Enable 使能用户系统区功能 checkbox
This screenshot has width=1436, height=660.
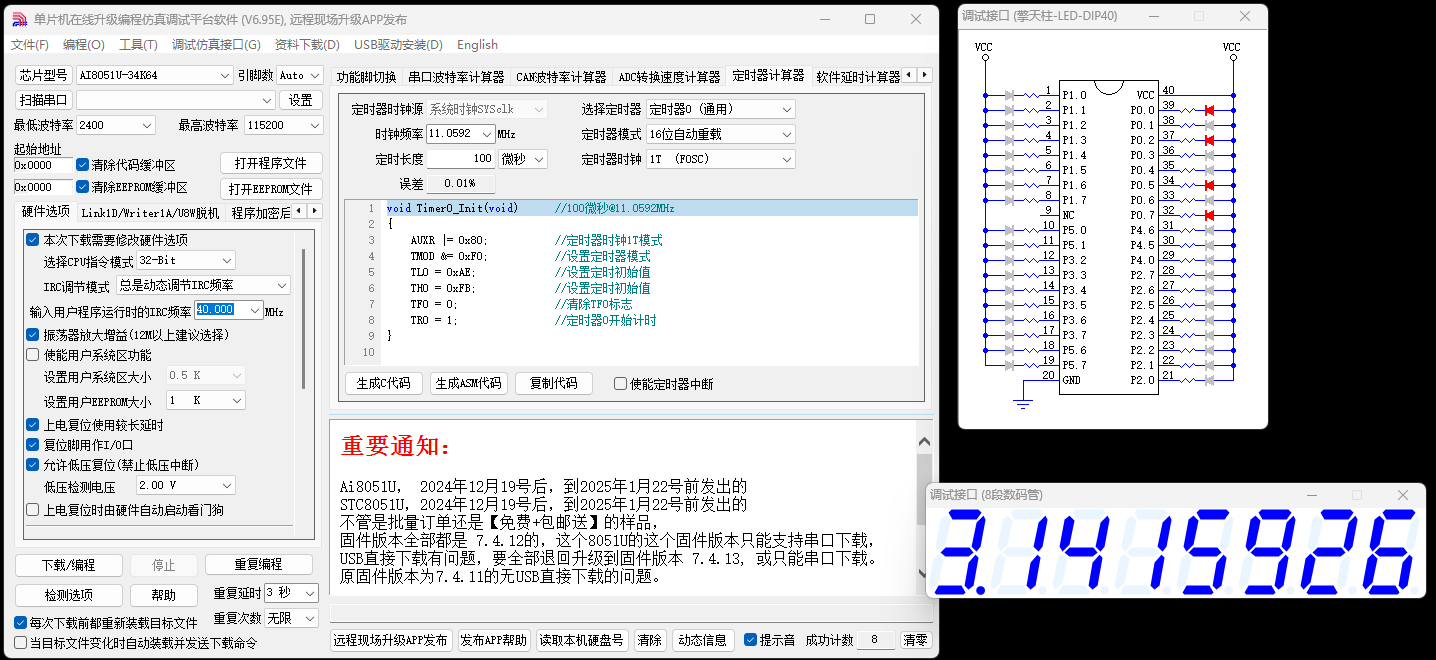[x=33, y=355]
